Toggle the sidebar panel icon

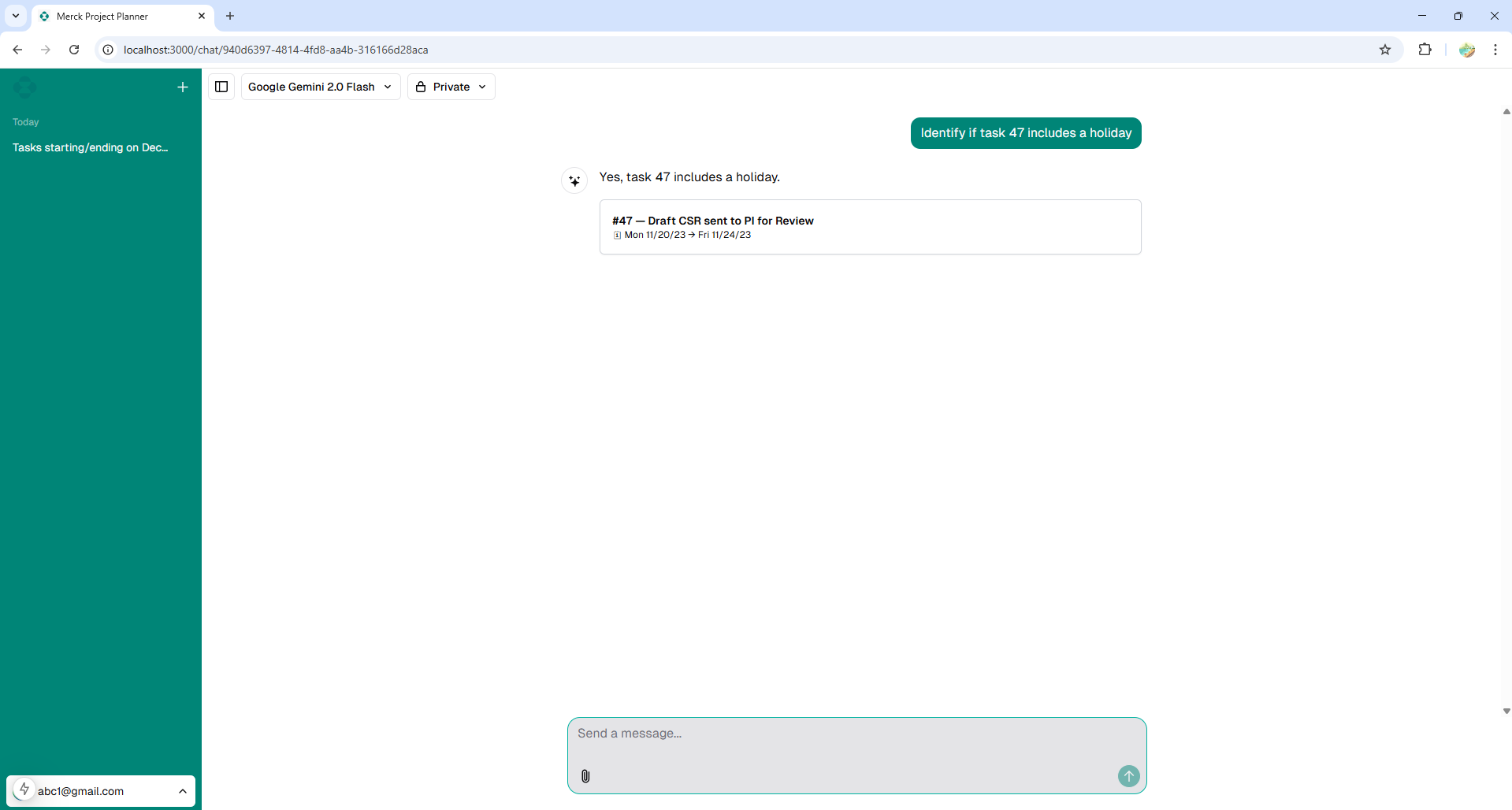click(x=221, y=87)
